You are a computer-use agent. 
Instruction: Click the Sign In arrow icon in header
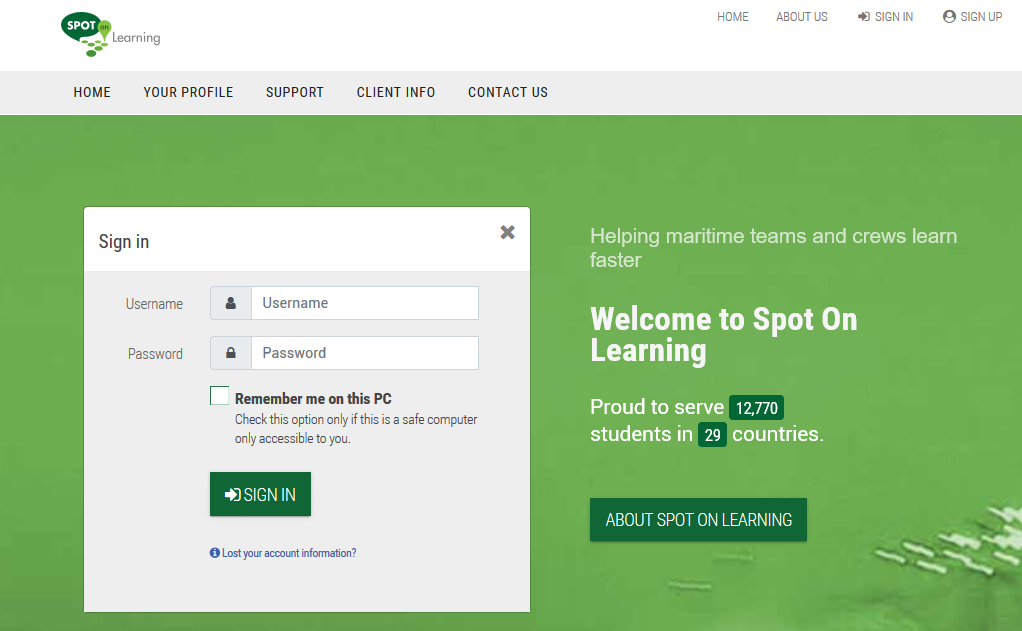point(864,17)
